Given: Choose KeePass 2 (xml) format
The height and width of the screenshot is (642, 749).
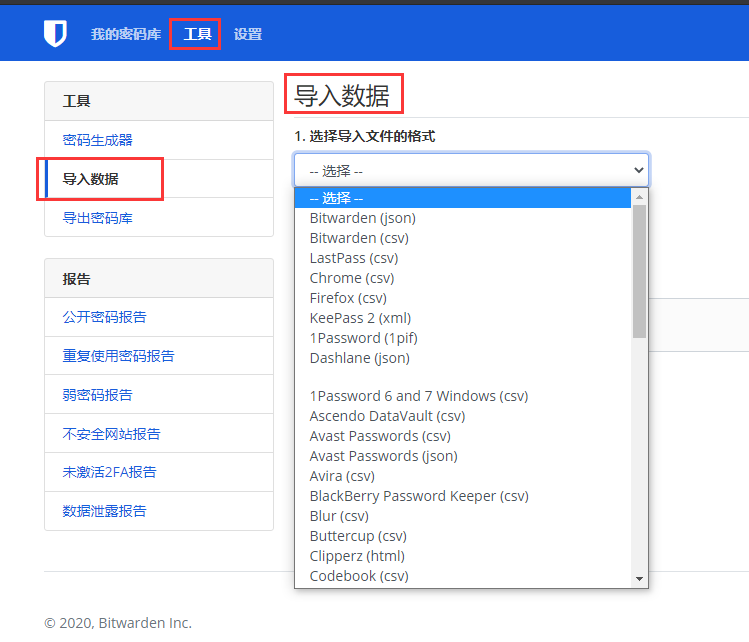Looking at the screenshot, I should (x=462, y=318).
